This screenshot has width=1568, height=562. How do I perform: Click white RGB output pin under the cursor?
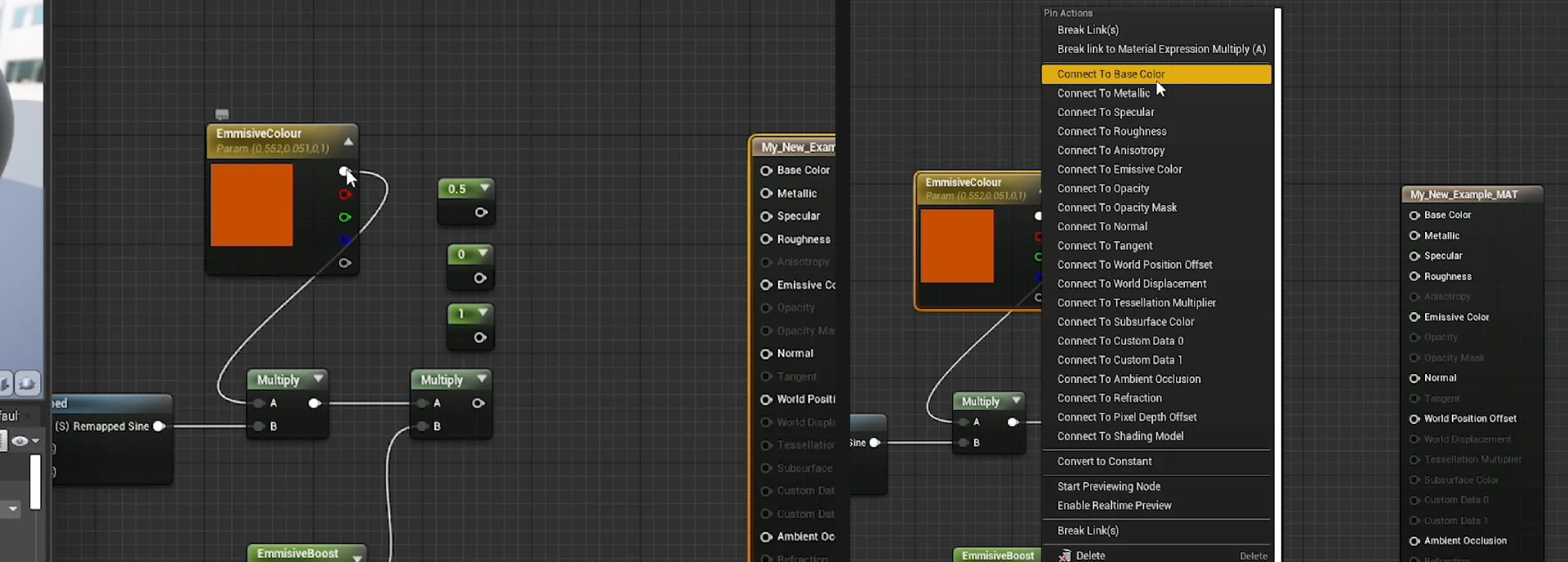[344, 172]
